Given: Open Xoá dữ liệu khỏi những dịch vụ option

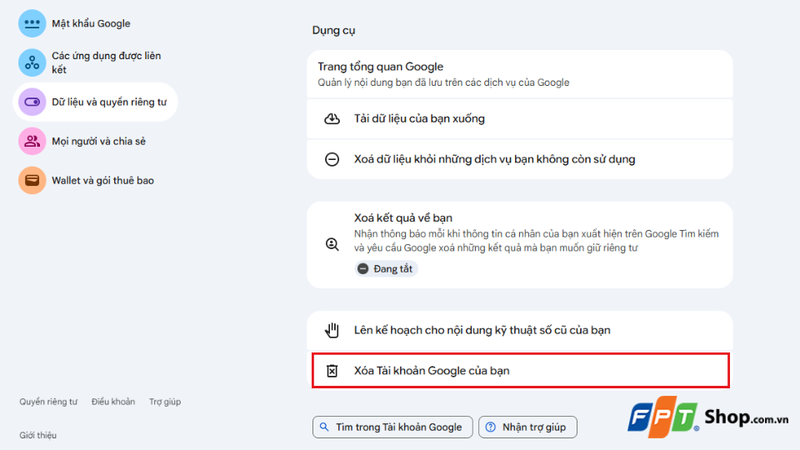Looking at the screenshot, I should click(x=519, y=159).
